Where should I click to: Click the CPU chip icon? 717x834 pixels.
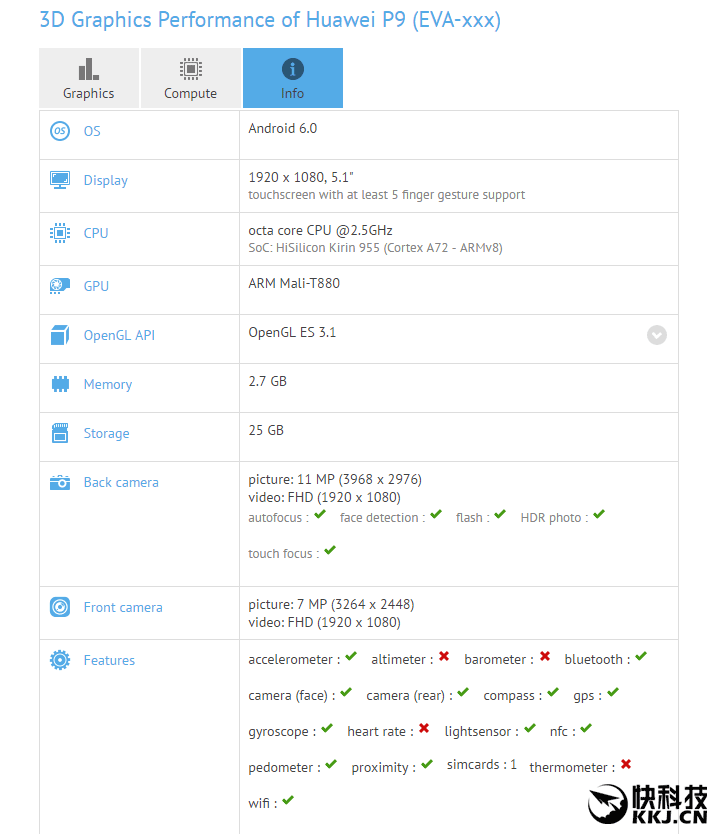click(60, 233)
